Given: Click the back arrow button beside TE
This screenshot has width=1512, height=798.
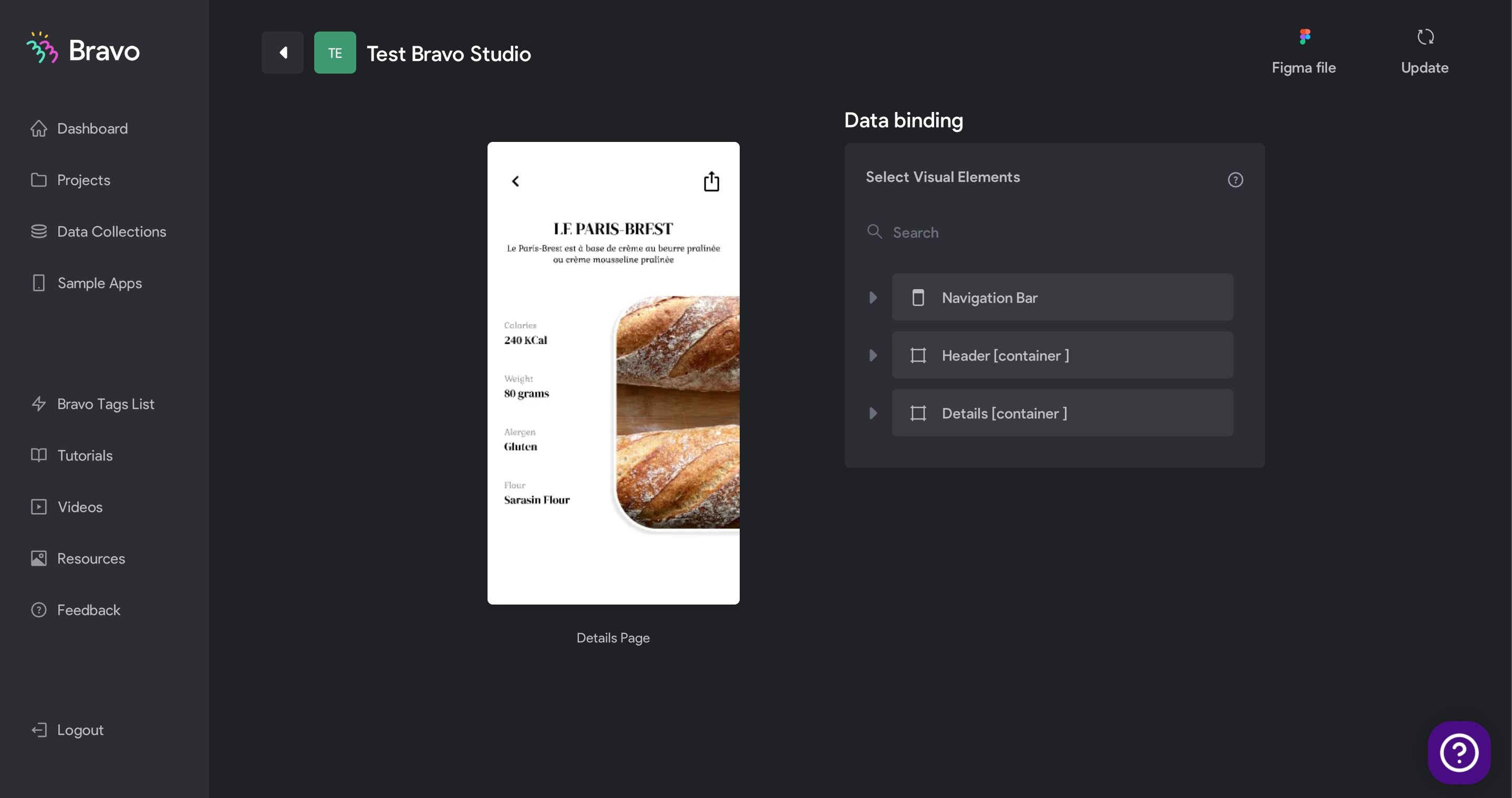Looking at the screenshot, I should (x=282, y=53).
